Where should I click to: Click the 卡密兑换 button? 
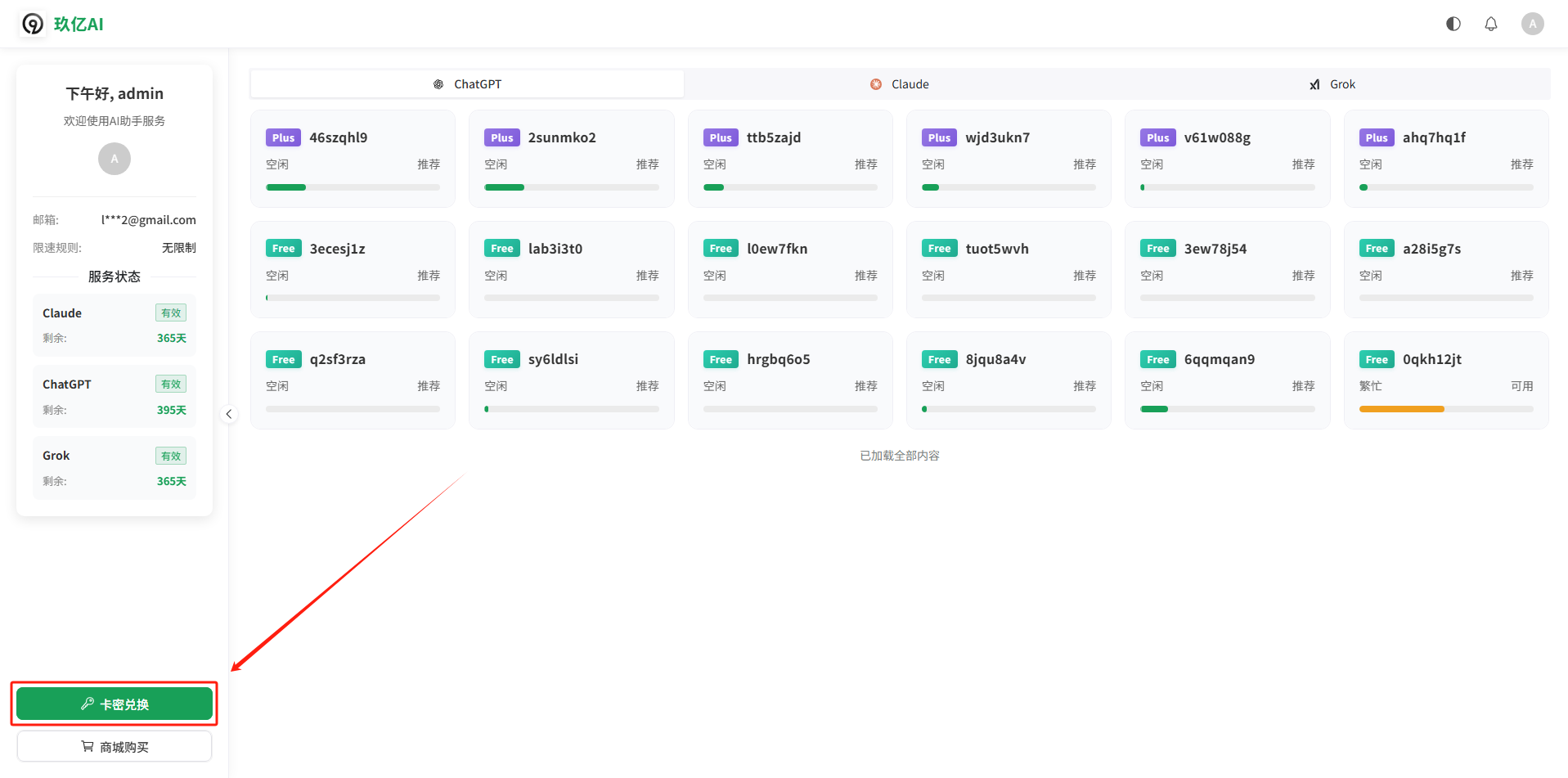pyautogui.click(x=115, y=704)
